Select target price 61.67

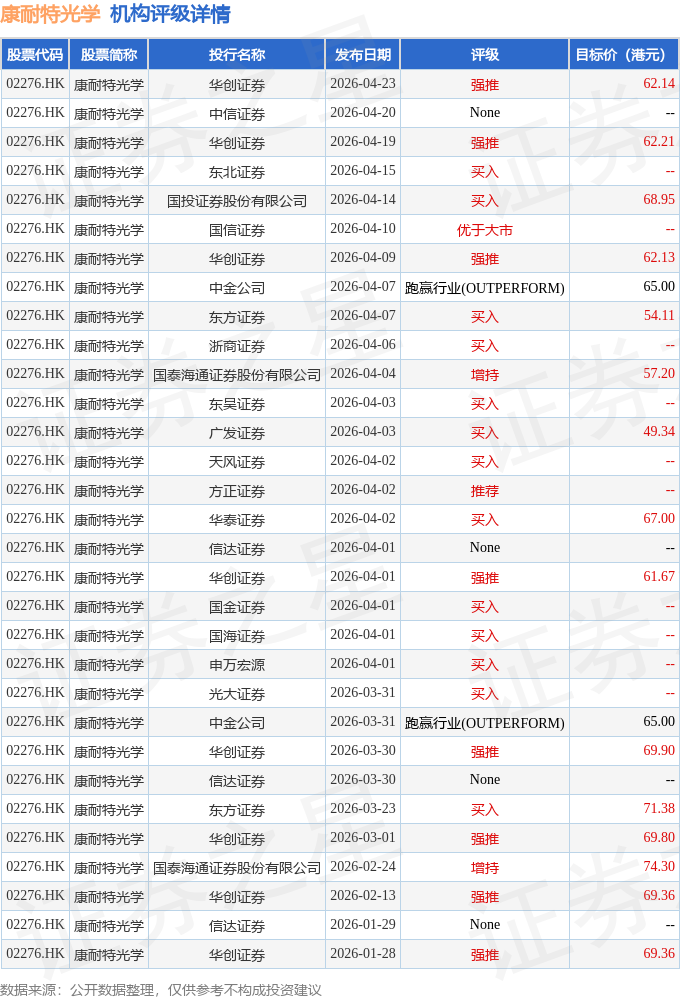(659, 577)
